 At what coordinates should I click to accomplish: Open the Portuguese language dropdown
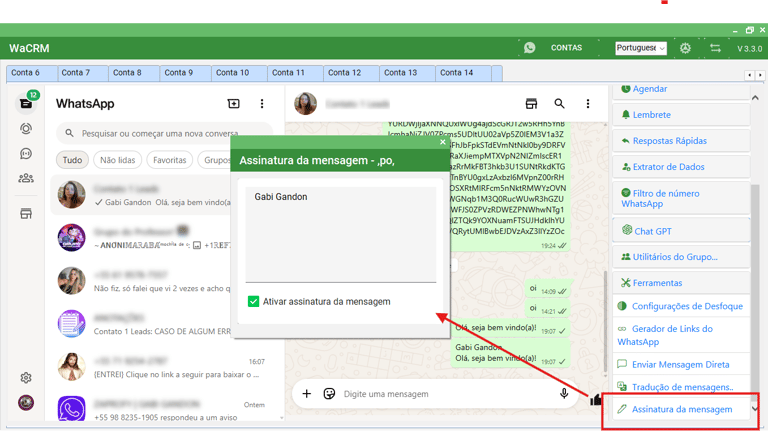[x=641, y=48]
